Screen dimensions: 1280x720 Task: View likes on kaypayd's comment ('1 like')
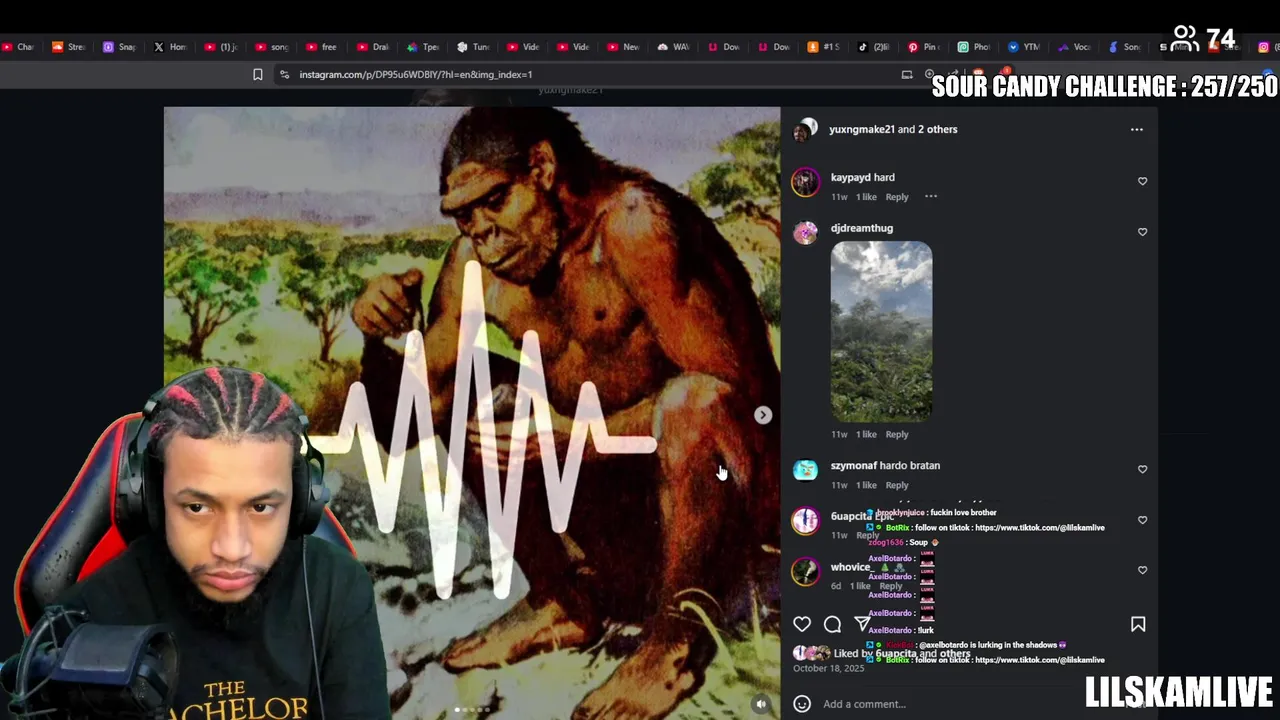point(866,197)
